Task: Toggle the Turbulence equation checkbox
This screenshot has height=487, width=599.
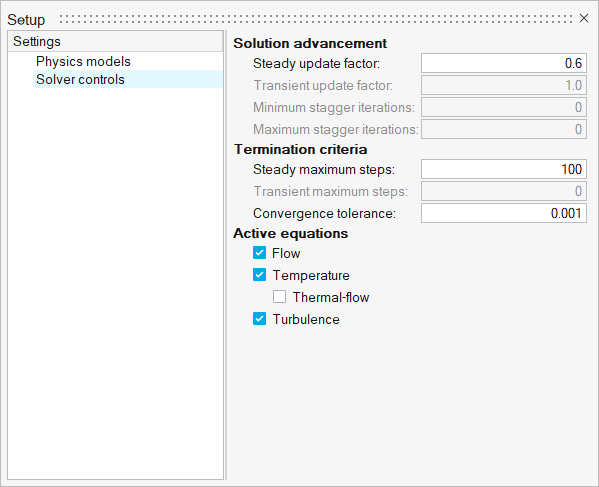Action: point(259,319)
